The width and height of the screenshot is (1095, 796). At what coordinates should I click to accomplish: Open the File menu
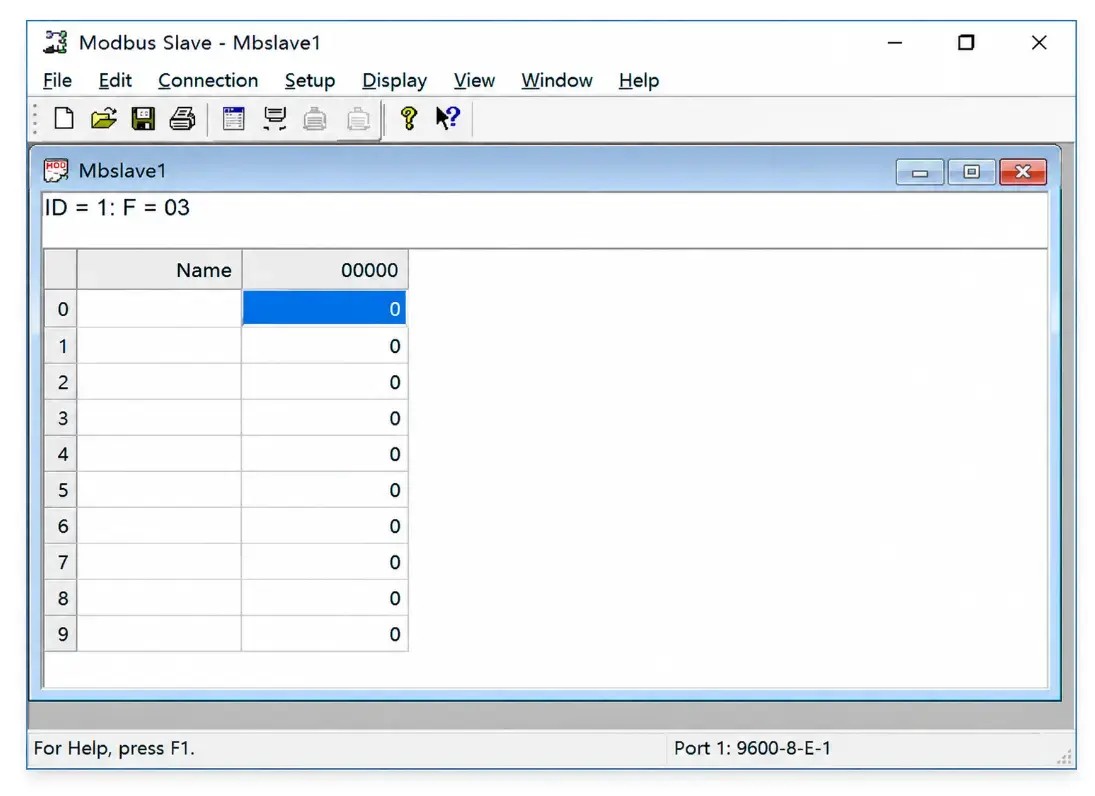click(57, 81)
